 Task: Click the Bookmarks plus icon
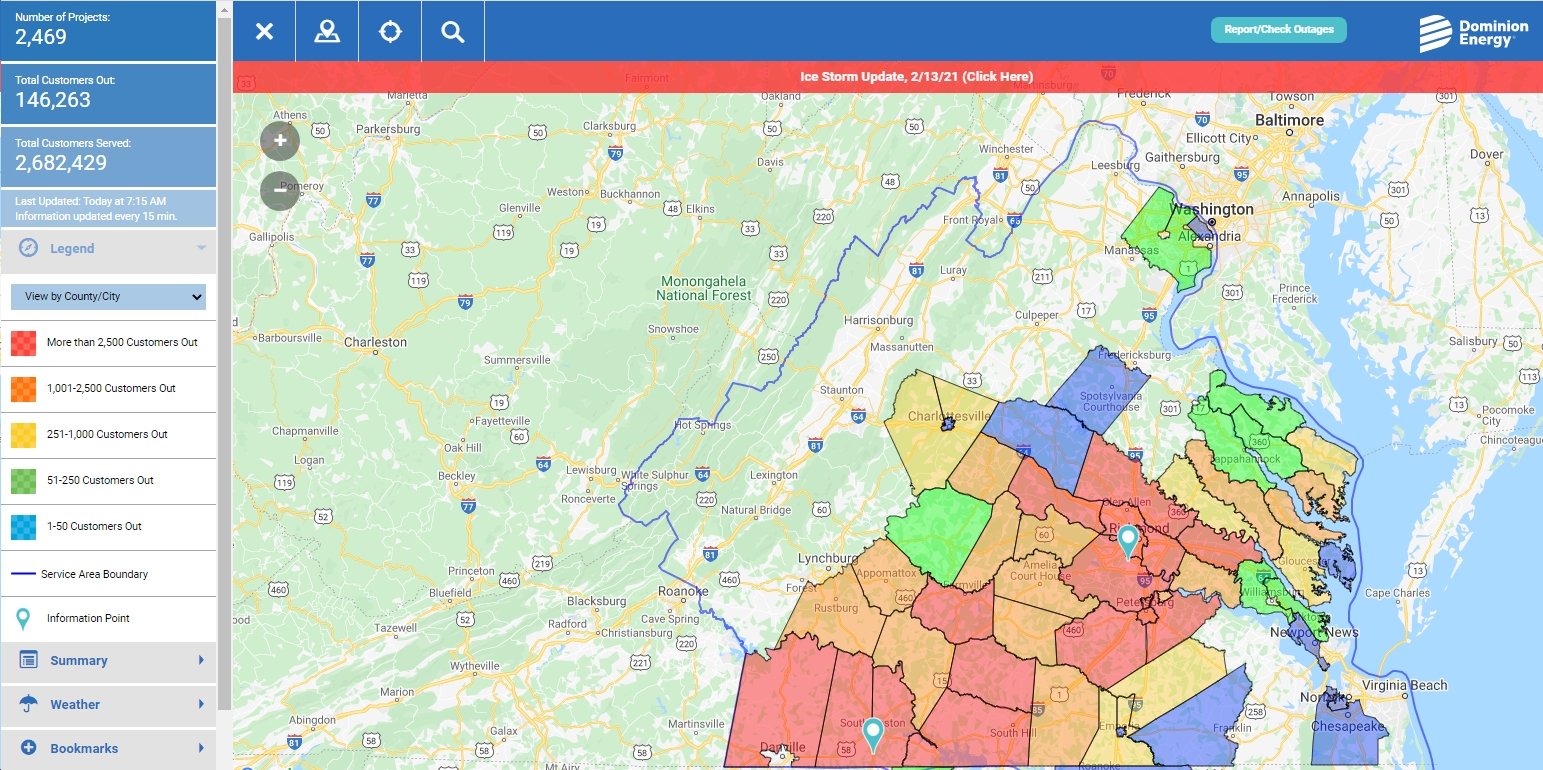[x=28, y=748]
